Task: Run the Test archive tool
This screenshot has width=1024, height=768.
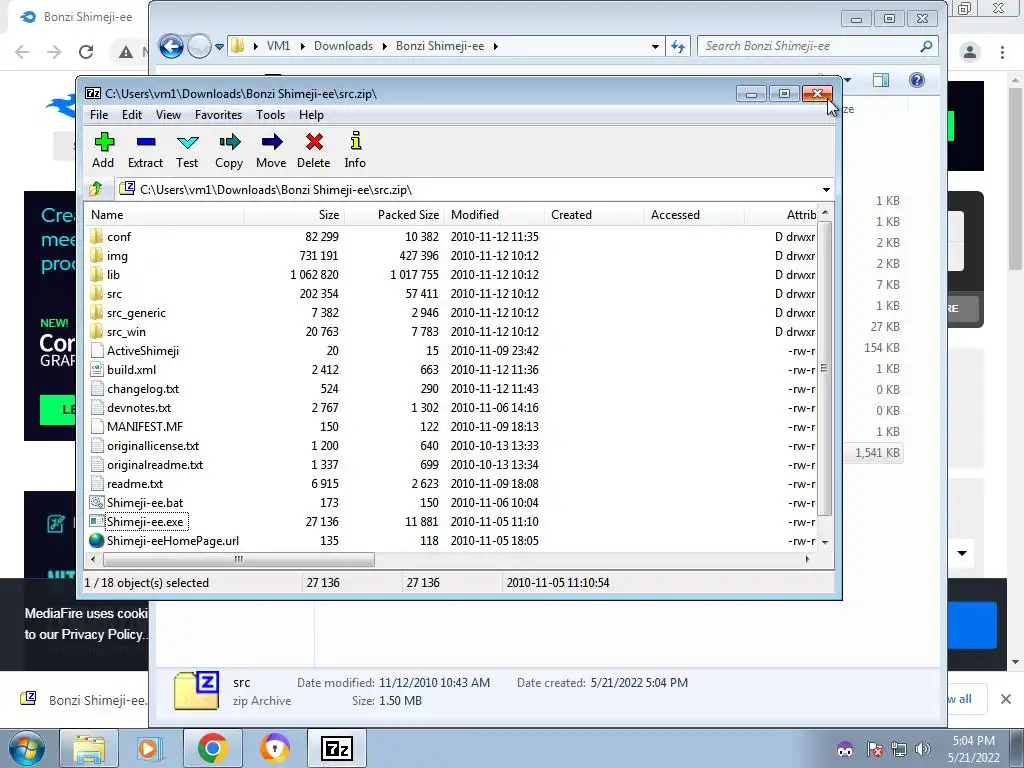Action: click(187, 150)
